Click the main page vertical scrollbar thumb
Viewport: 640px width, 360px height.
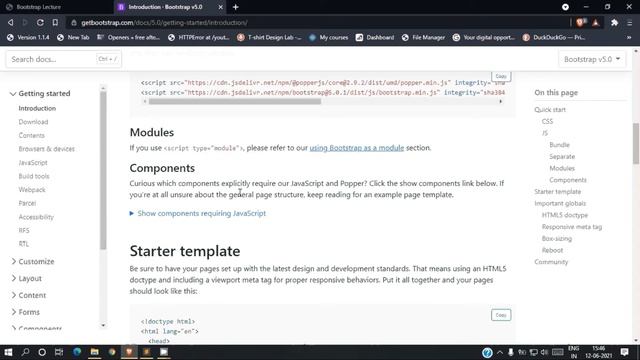click(x=636, y=143)
